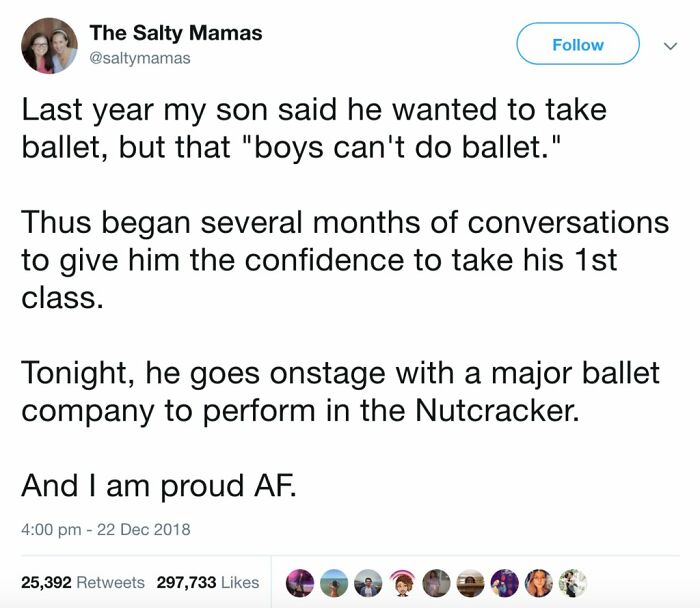
Task: Open the cartoon Bitmoji liker avatar with pink arcs
Action: [402, 583]
